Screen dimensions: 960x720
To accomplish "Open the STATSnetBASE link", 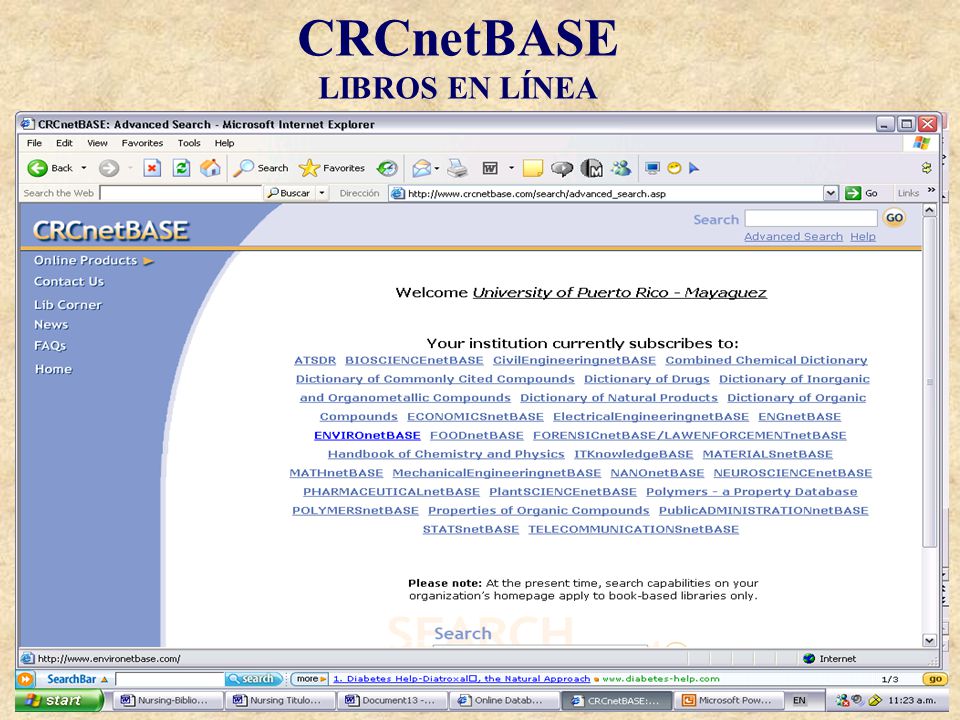I will pyautogui.click(x=471, y=530).
